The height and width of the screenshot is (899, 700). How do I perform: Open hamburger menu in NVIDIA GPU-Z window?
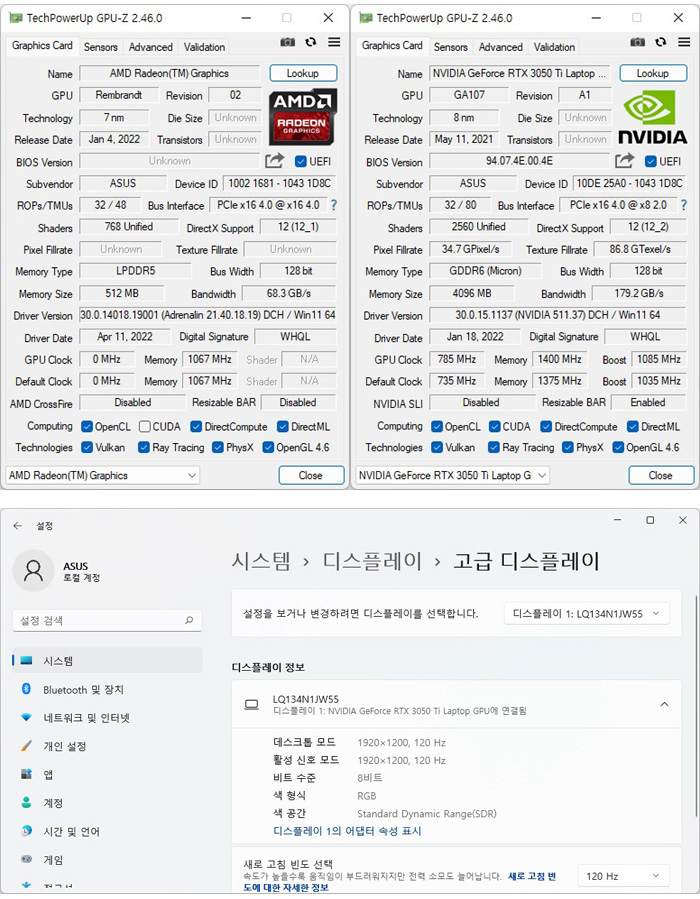[683, 42]
